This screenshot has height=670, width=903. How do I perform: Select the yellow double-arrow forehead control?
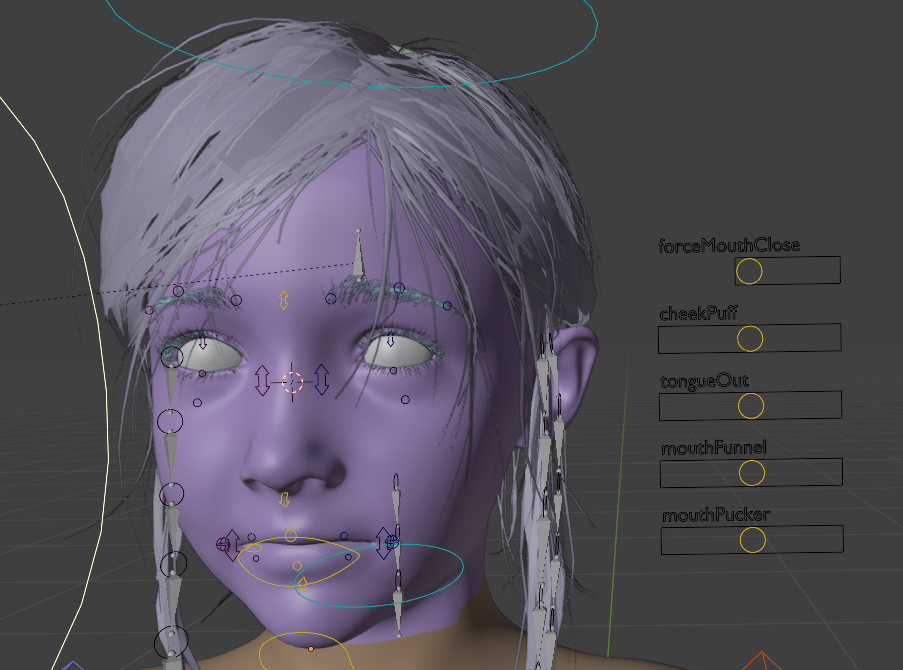pyautogui.click(x=284, y=300)
